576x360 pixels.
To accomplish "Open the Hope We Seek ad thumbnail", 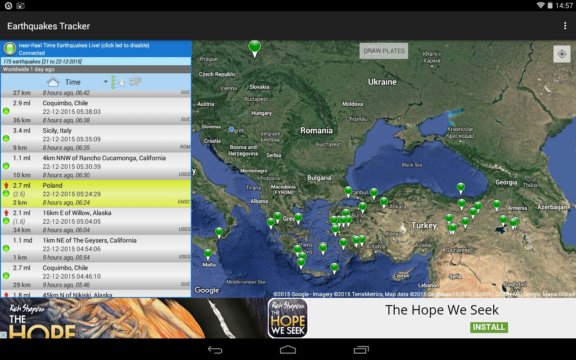I will [288, 318].
